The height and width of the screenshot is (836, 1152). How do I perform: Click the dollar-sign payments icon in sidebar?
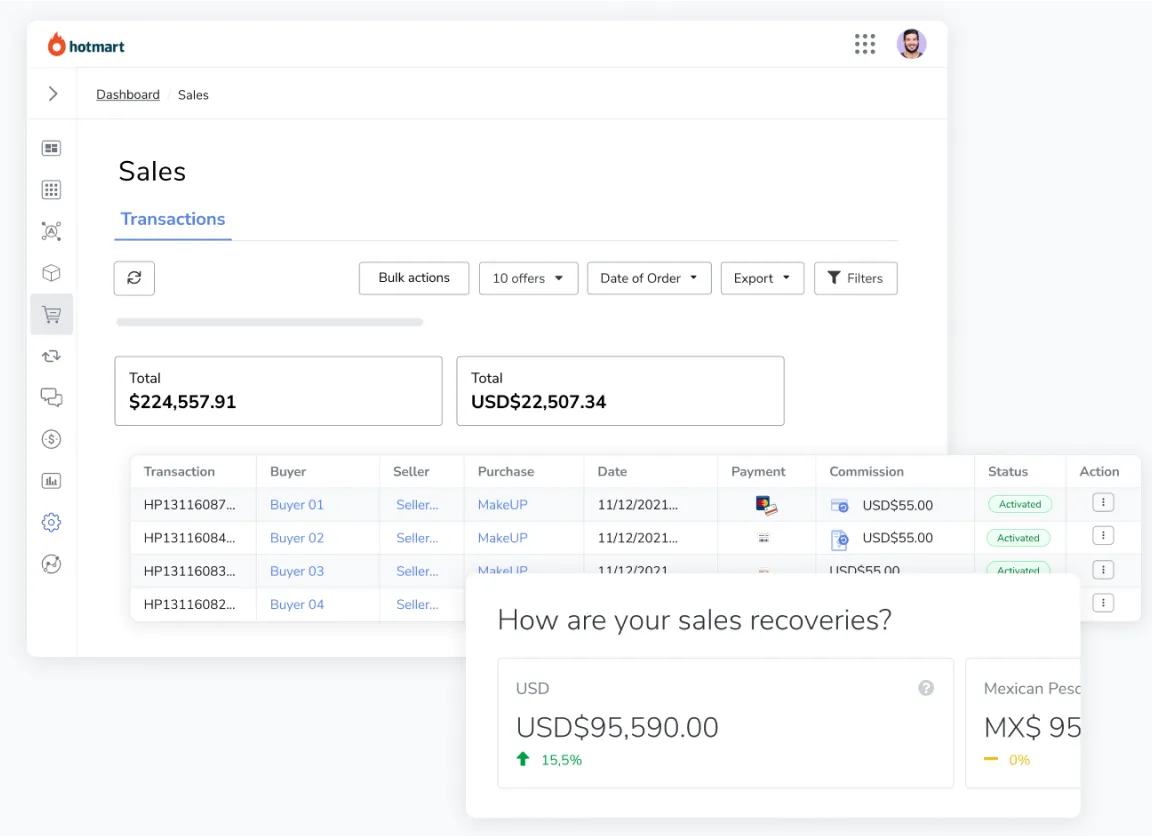[x=51, y=438]
